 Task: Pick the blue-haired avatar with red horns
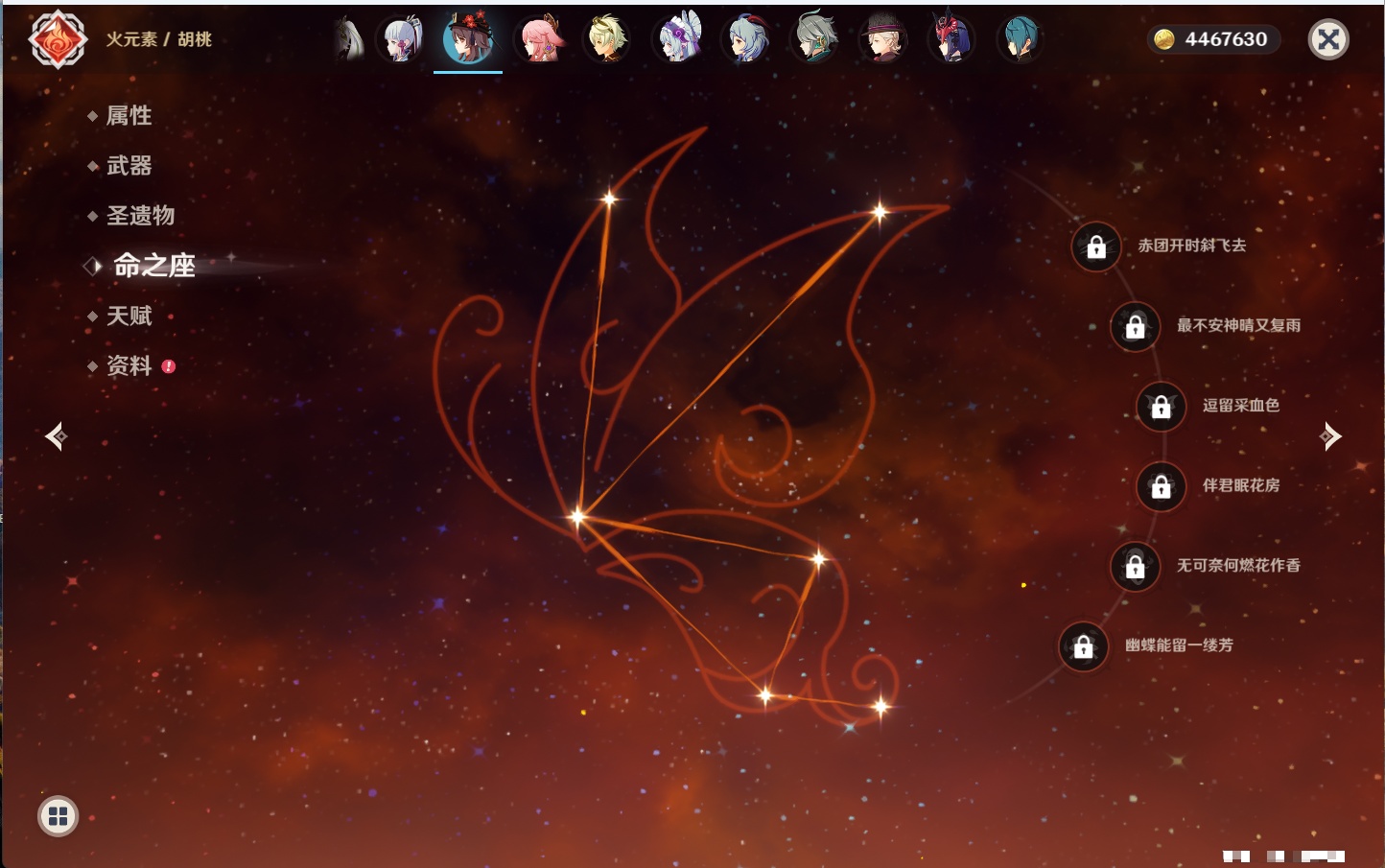pos(746,39)
